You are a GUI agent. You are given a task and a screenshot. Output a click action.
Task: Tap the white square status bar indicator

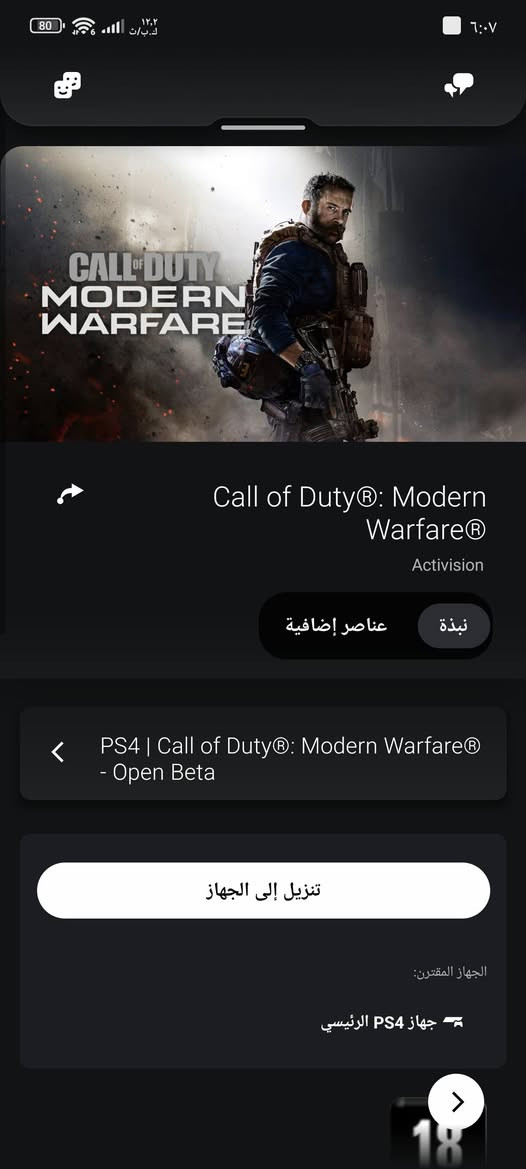[x=451, y=26]
